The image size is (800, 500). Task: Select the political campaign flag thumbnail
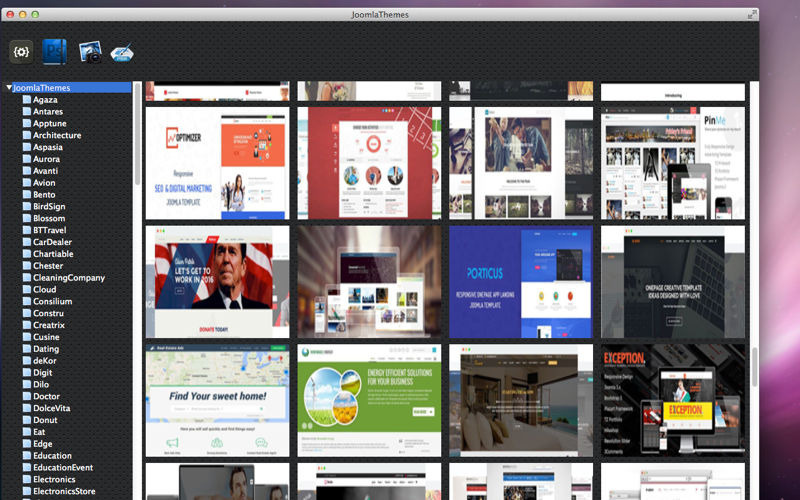point(217,282)
